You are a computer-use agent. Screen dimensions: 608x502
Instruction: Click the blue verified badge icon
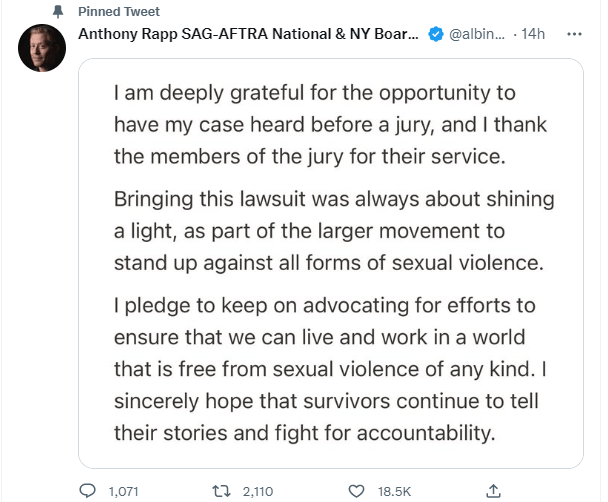pyautogui.click(x=436, y=34)
